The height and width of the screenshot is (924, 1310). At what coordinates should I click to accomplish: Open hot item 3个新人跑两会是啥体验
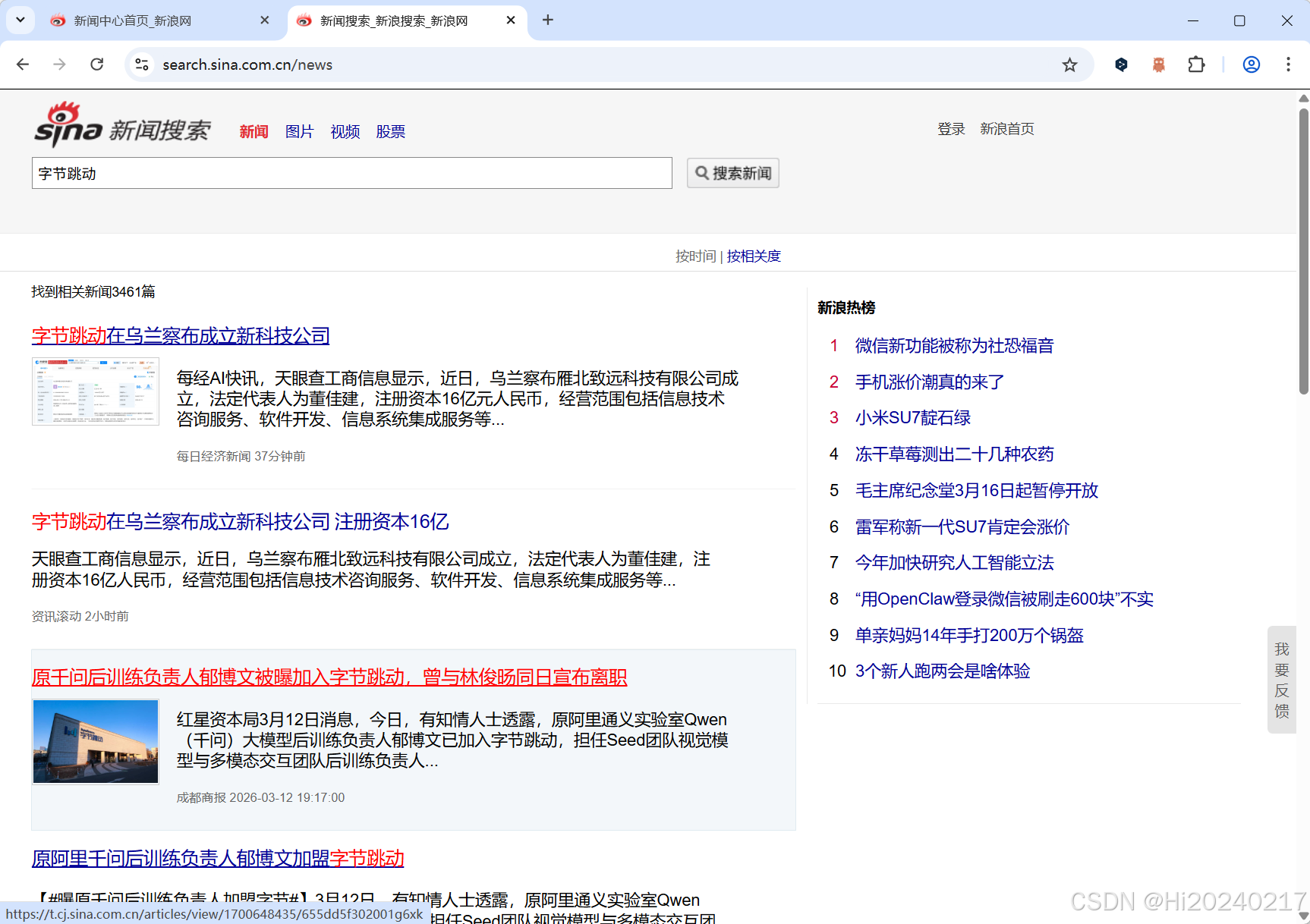(943, 671)
